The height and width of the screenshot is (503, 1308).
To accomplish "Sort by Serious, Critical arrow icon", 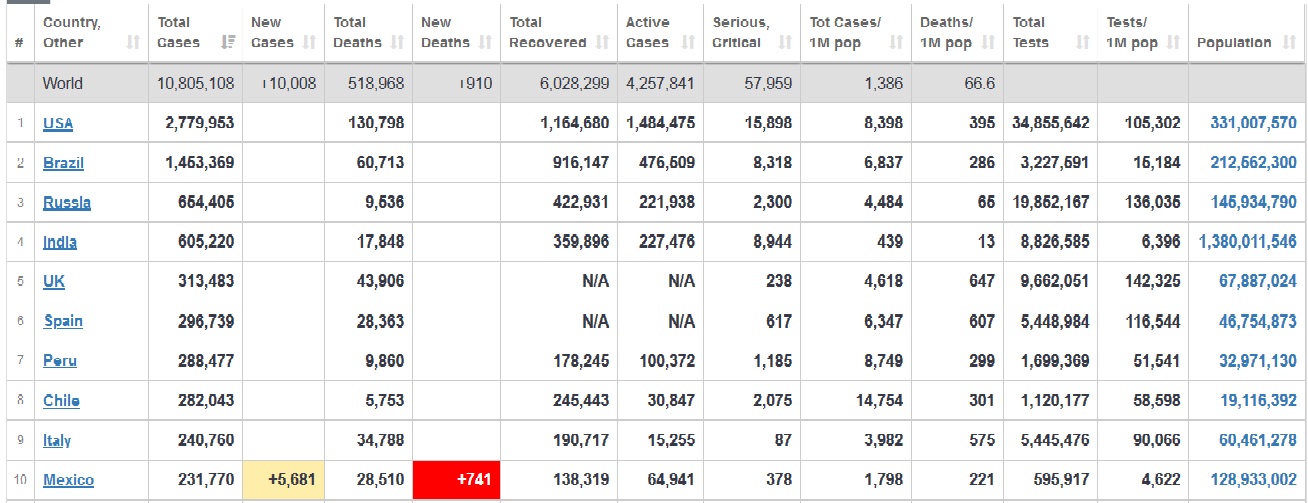I will tap(785, 43).
